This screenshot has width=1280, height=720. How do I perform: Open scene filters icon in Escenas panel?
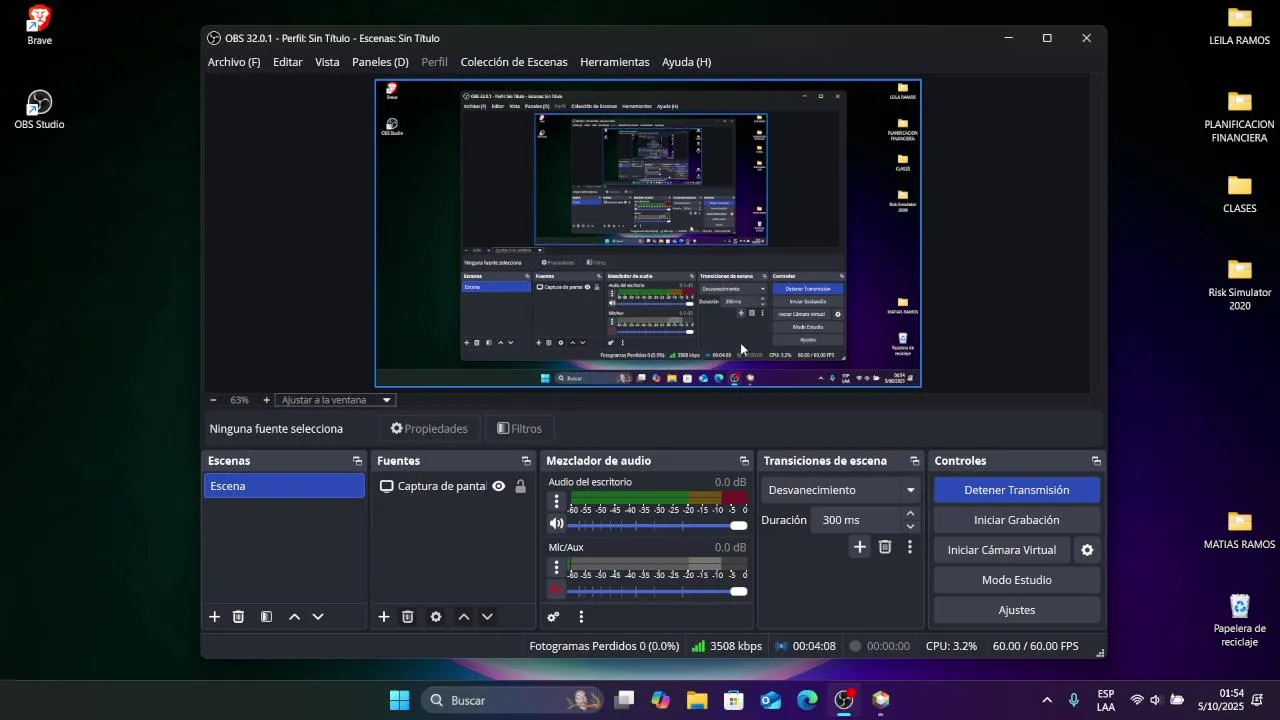point(266,617)
